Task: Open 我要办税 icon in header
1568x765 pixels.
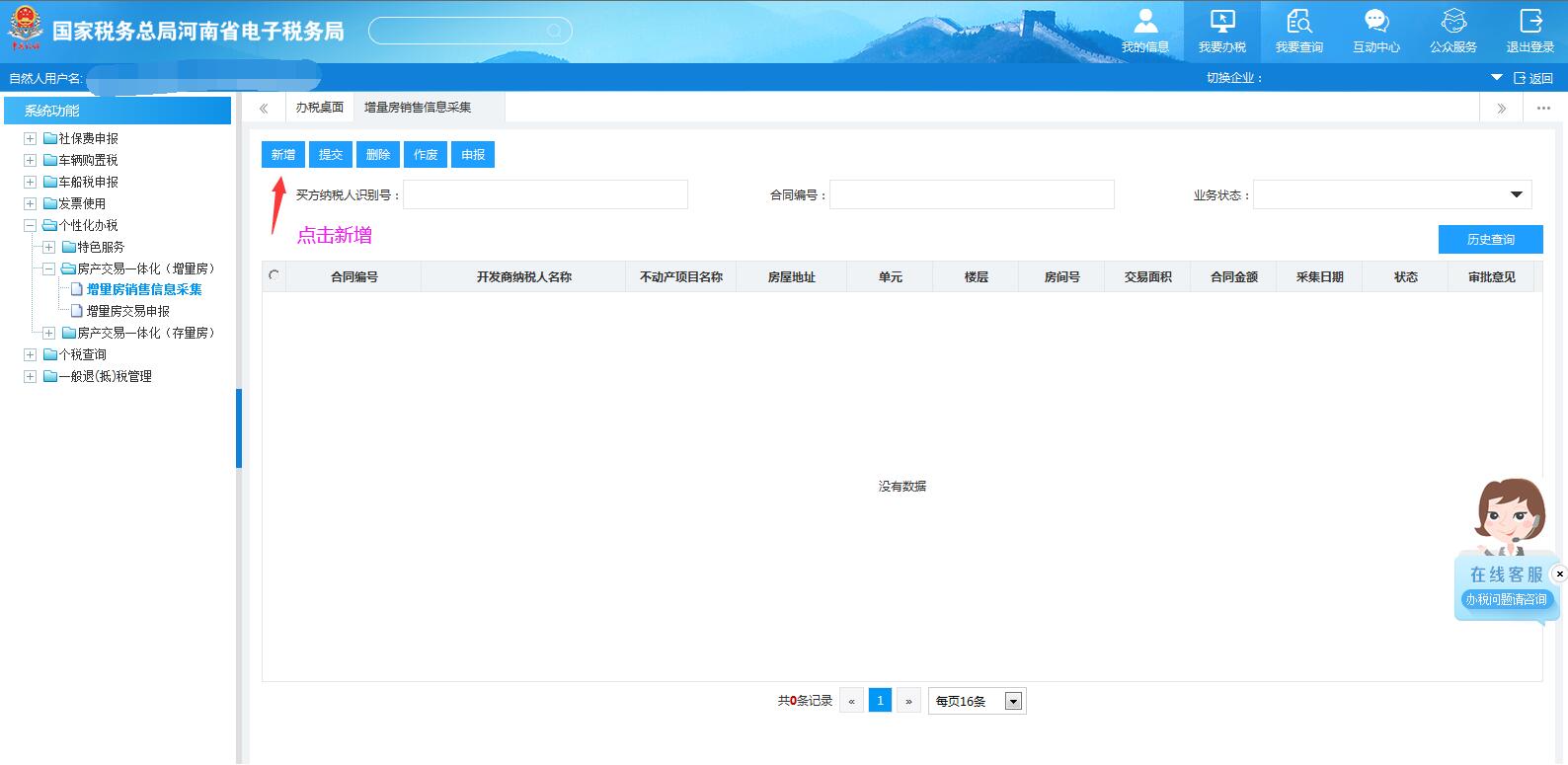Action: [x=1222, y=31]
